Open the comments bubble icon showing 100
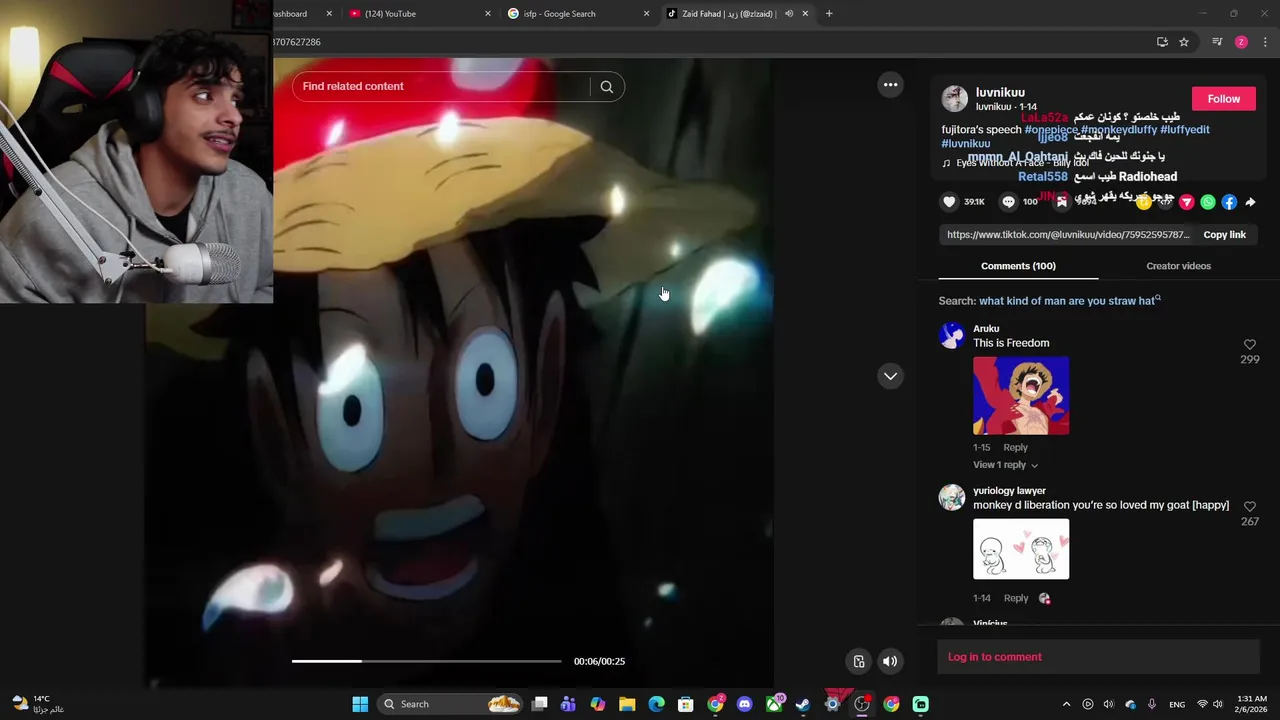 (1008, 202)
